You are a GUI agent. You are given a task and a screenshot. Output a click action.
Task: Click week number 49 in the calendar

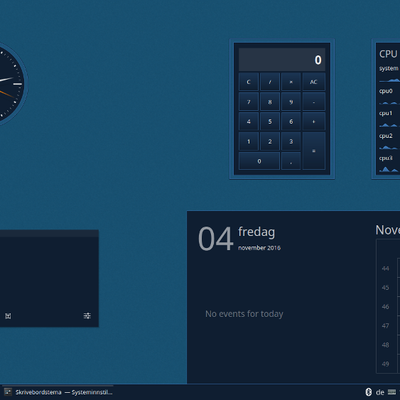tap(385, 364)
